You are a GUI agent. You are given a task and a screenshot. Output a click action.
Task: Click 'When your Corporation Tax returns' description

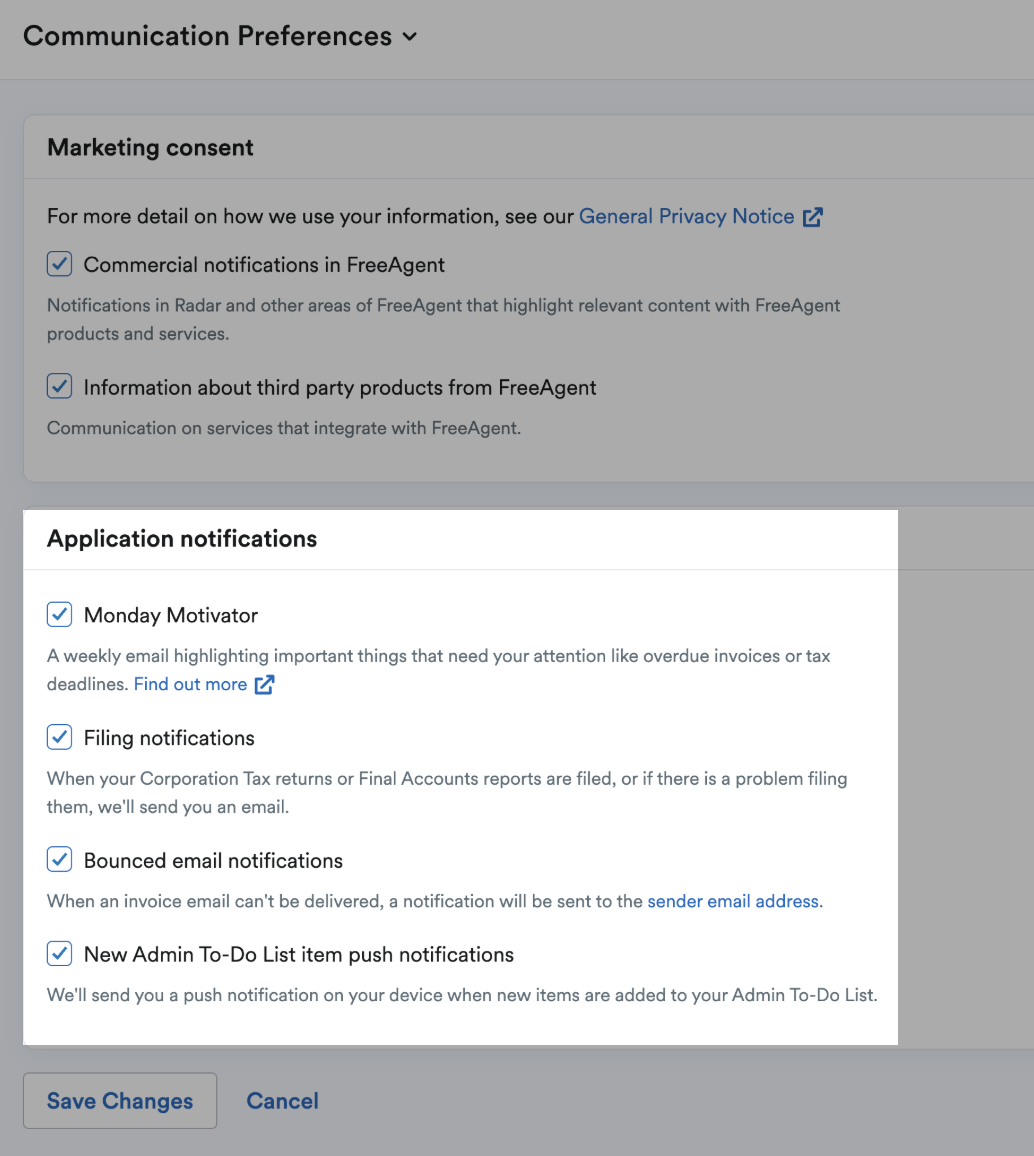coord(447,793)
